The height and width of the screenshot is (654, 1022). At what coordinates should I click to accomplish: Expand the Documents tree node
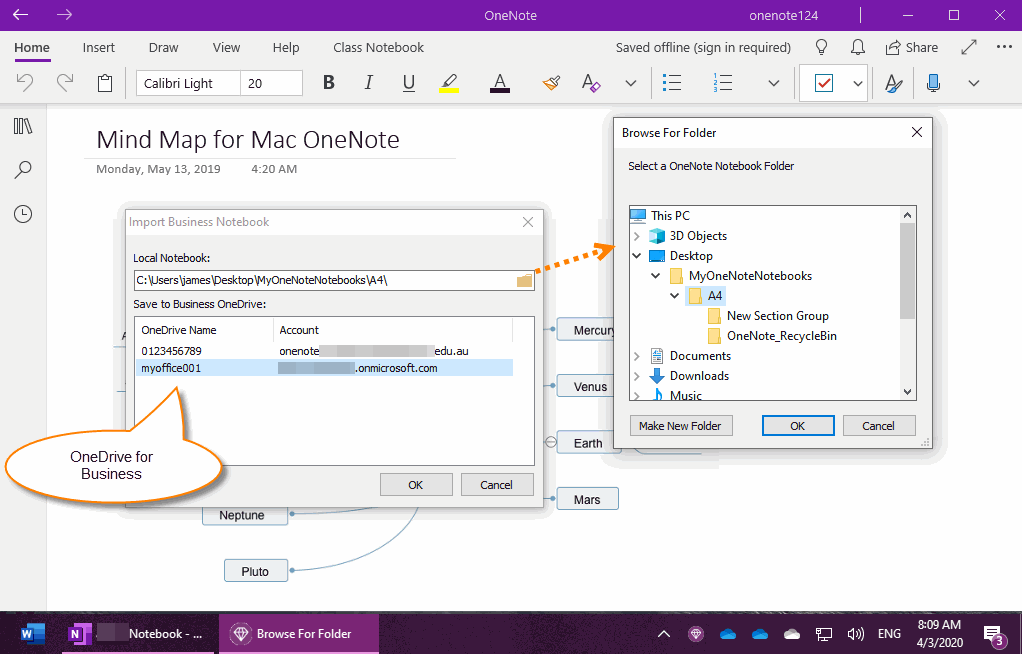pos(637,356)
